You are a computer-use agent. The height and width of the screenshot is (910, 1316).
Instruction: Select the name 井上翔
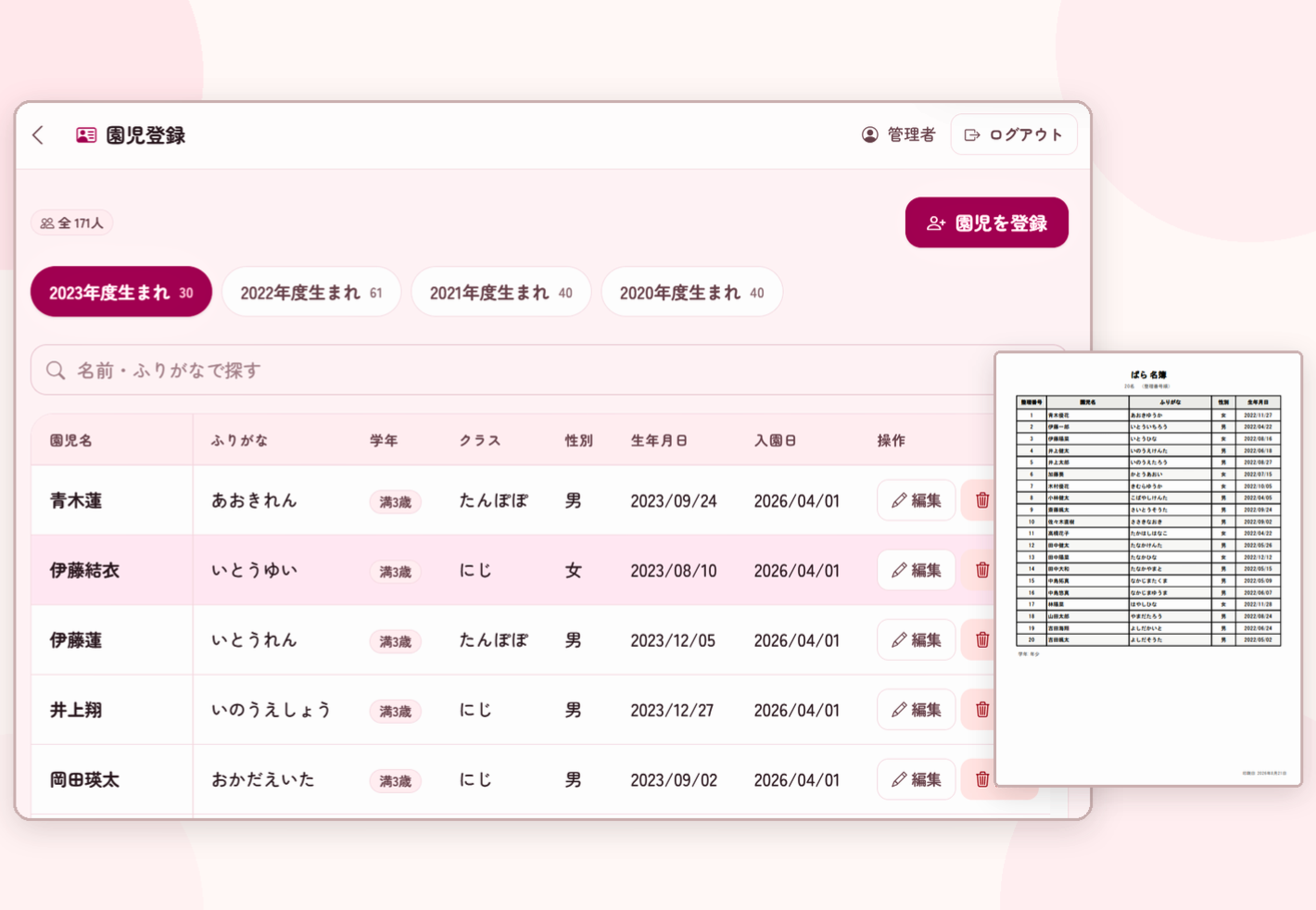click(76, 711)
